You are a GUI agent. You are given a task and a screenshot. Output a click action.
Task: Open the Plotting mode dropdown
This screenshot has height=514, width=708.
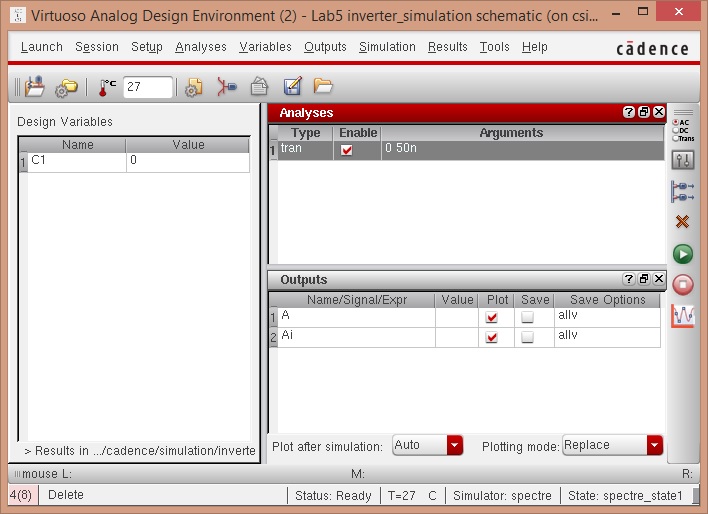[654, 445]
